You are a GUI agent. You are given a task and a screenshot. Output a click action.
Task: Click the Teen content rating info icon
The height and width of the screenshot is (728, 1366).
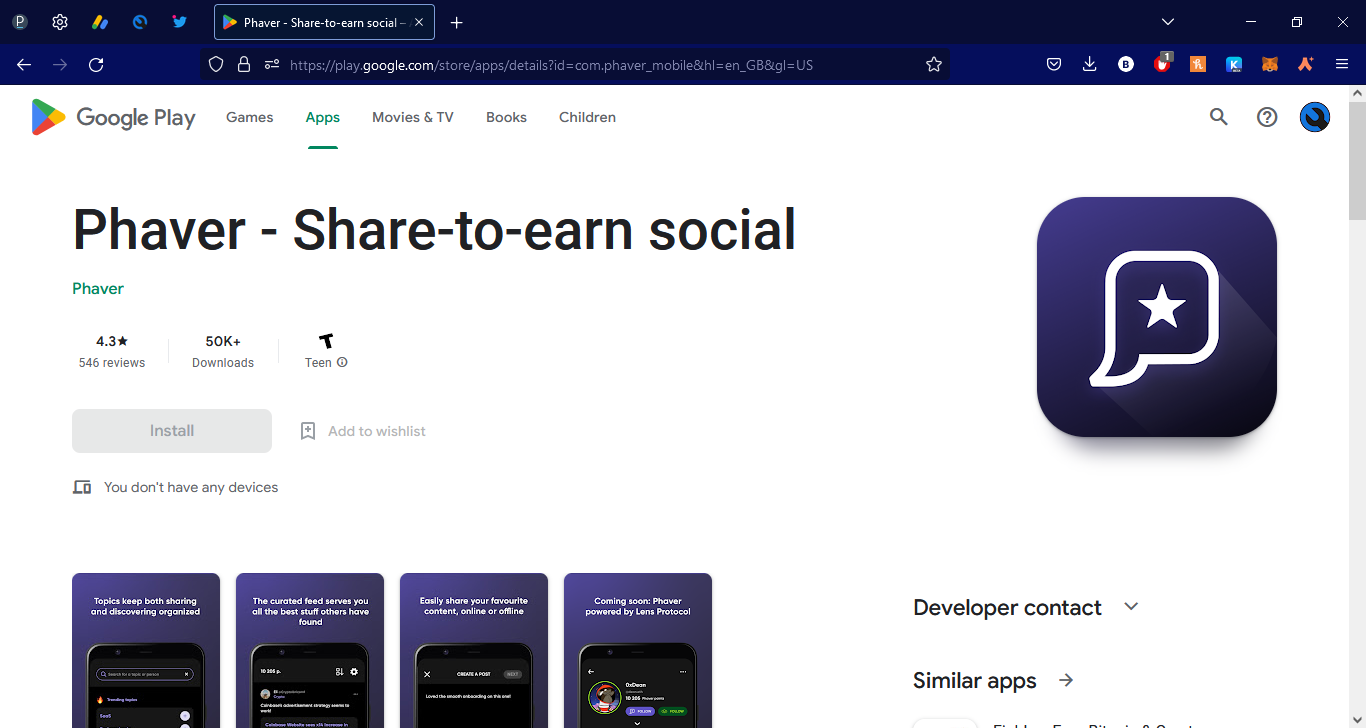coord(342,363)
